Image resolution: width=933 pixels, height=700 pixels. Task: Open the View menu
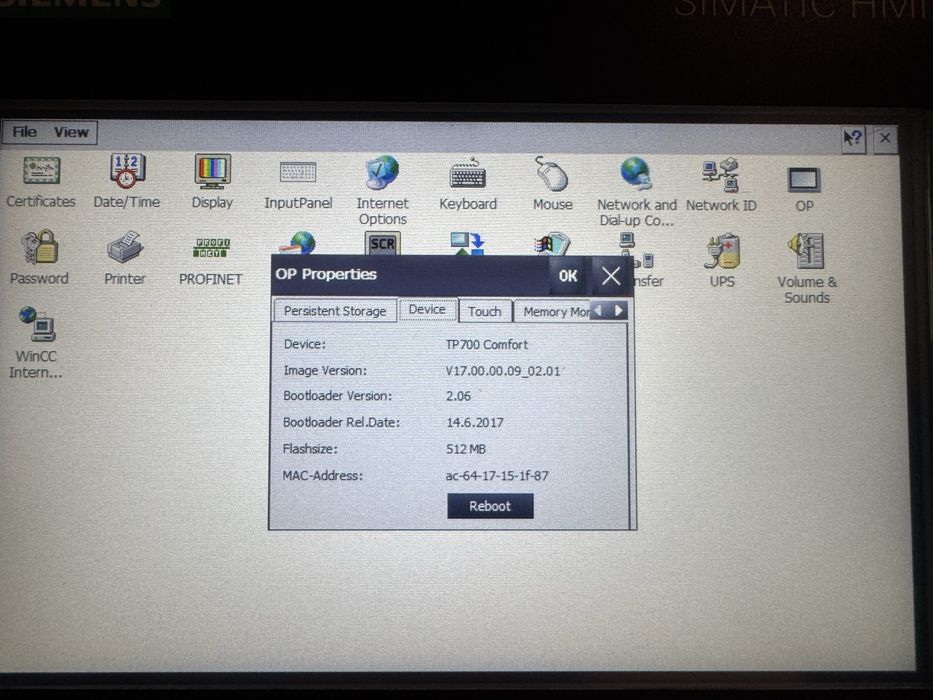pyautogui.click(x=71, y=132)
